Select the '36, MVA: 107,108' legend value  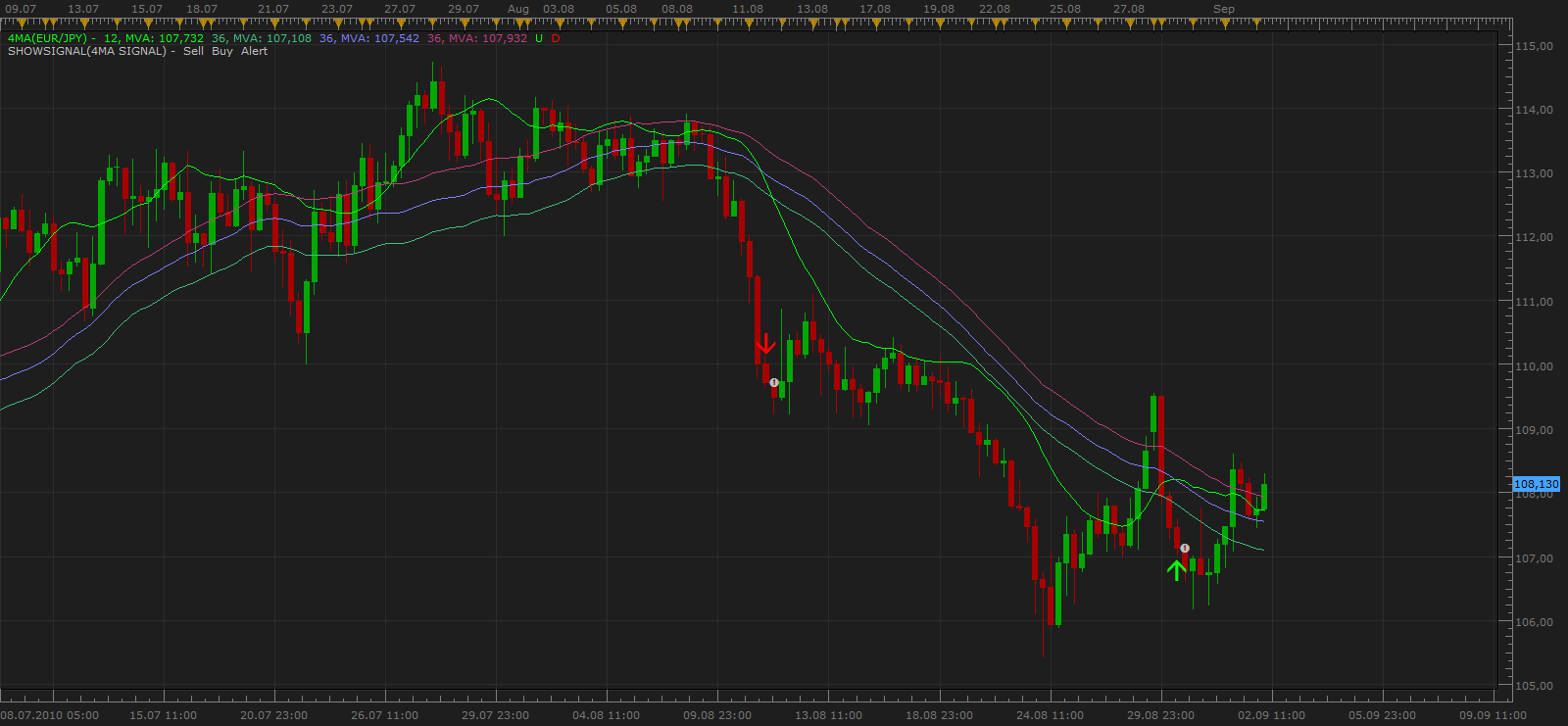point(262,38)
